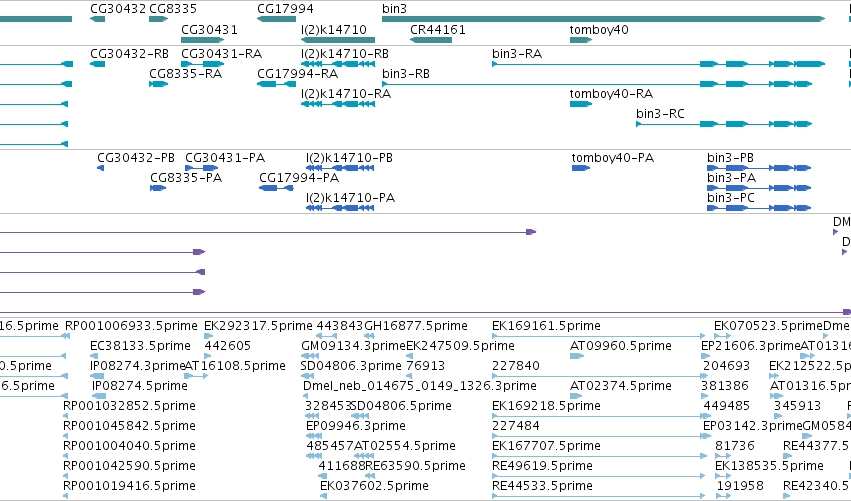
Task: Open protein CG17994-PA label
Action: click(299, 177)
